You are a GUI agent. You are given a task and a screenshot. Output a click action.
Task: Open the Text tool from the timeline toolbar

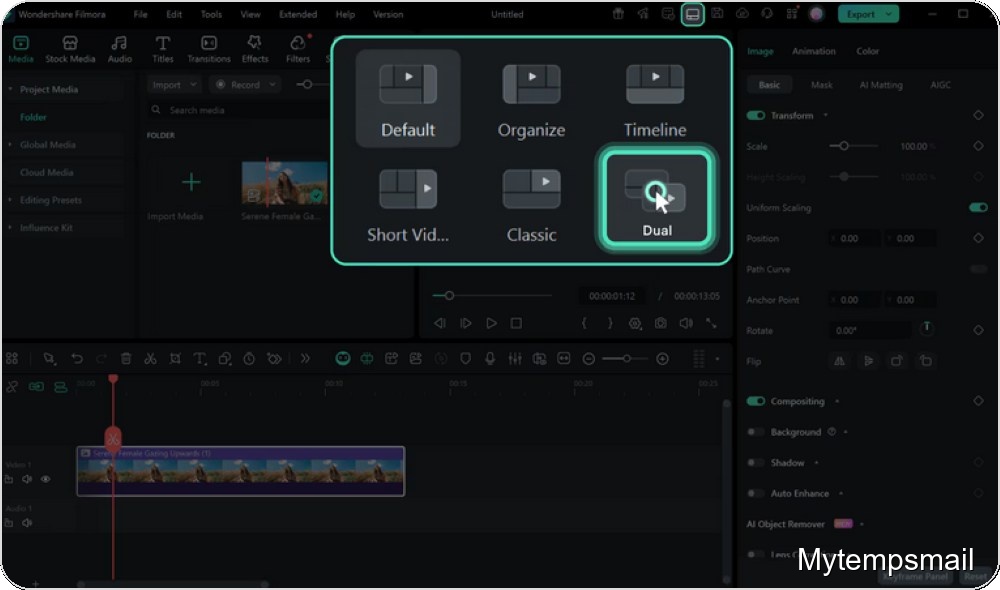click(199, 358)
